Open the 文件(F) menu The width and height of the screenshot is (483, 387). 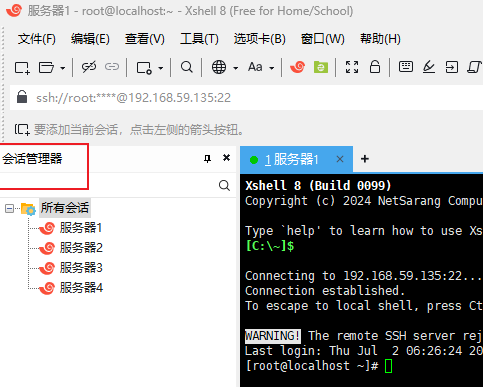pos(37,39)
